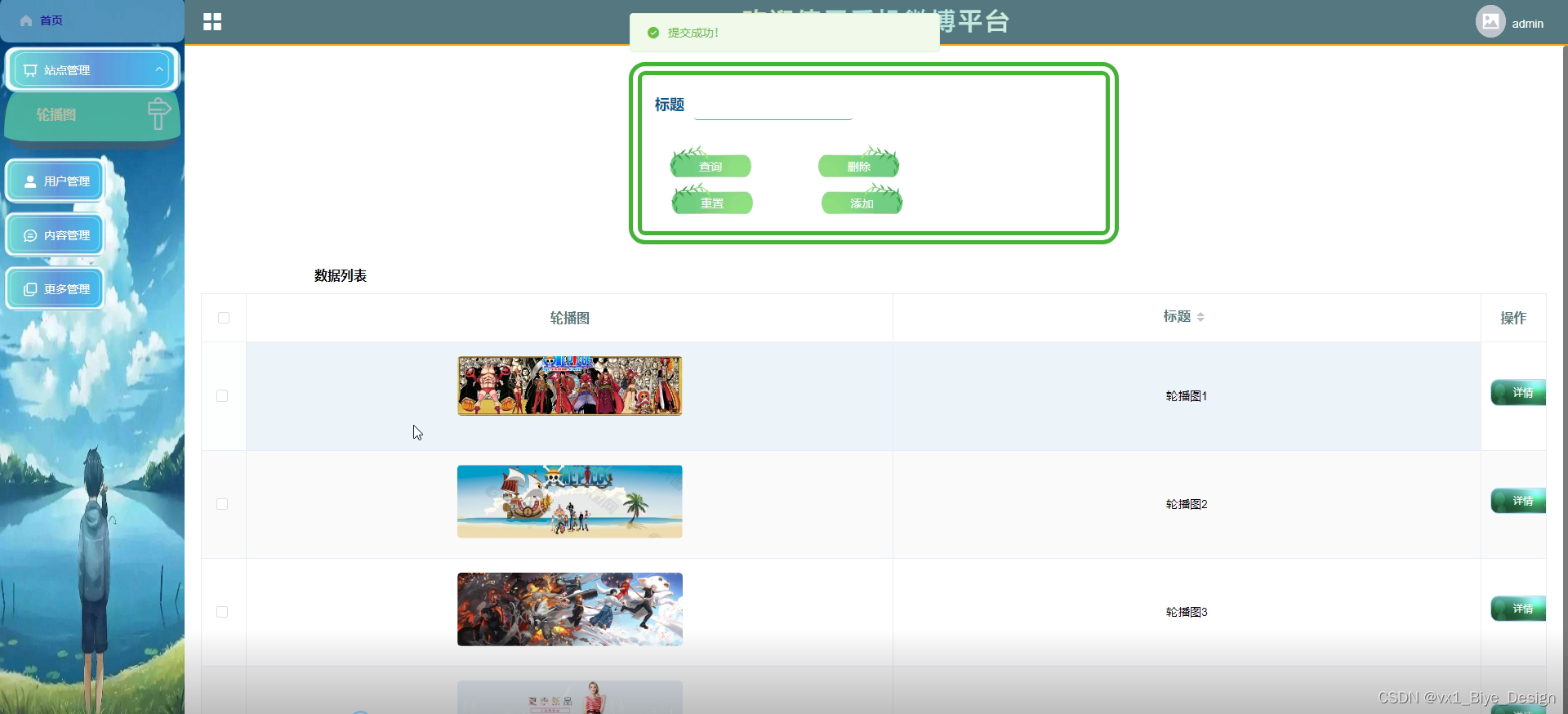Click the 站点管理 menu label
The image size is (1568, 714).
[x=67, y=70]
